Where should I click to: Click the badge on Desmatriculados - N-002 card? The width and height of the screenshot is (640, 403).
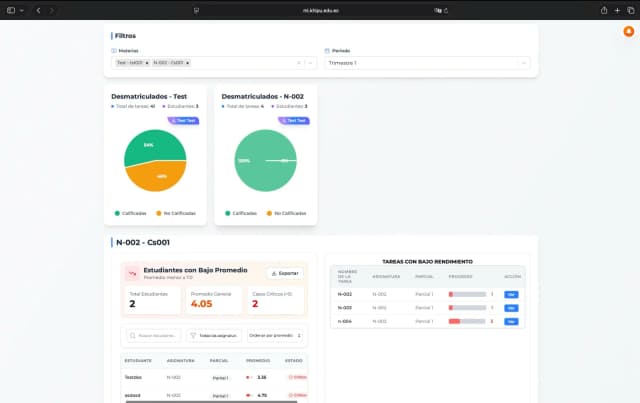click(294, 120)
